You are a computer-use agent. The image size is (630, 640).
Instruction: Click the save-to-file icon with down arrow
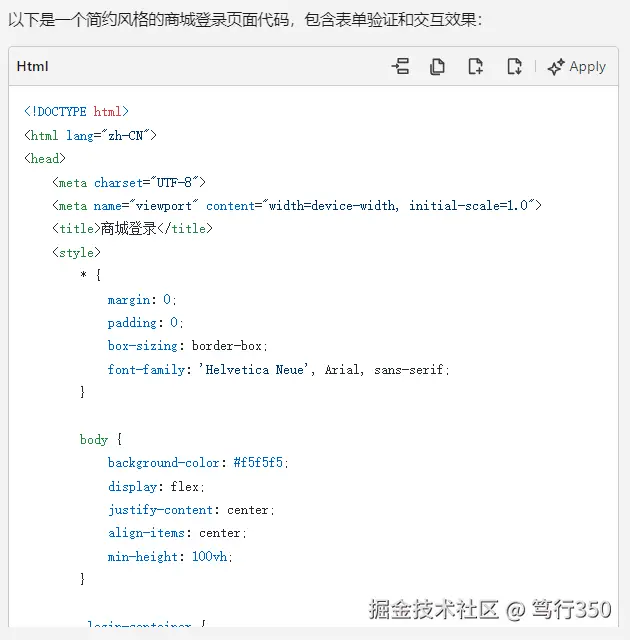click(x=514, y=66)
